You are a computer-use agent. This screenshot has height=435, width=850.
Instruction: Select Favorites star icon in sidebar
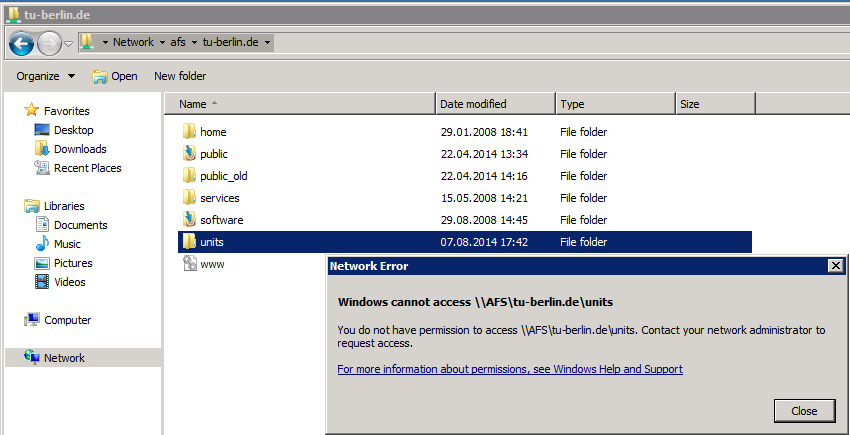(32, 110)
